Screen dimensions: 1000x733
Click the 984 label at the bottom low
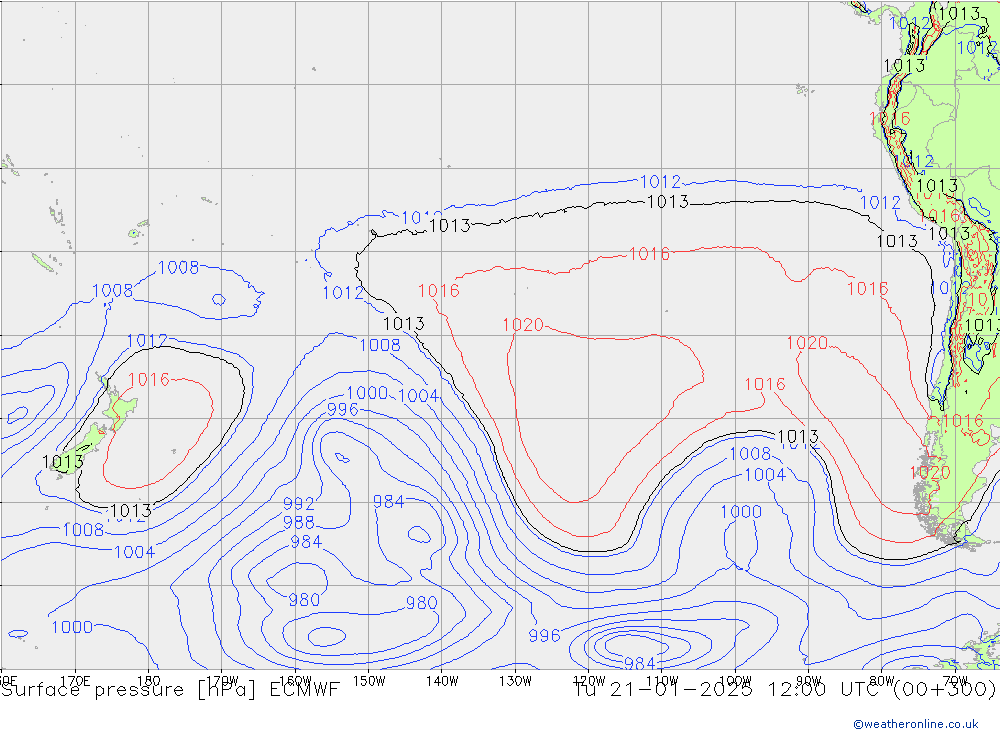640,663
